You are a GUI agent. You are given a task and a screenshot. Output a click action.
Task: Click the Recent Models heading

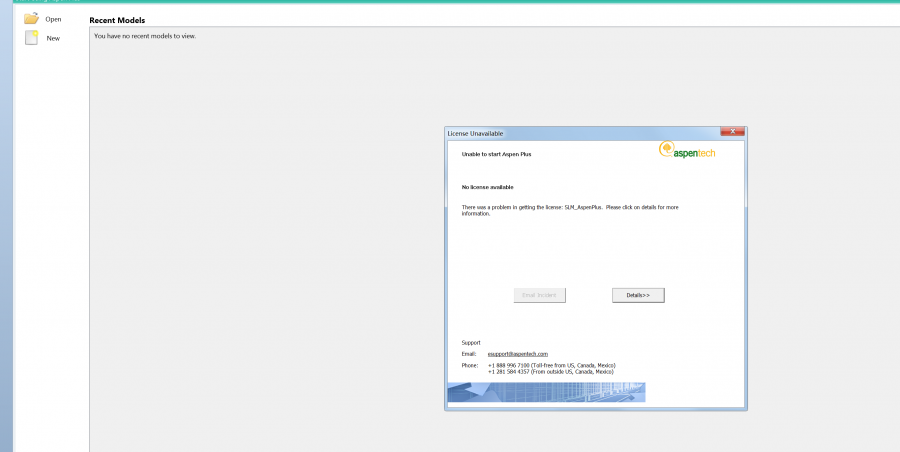[117, 20]
